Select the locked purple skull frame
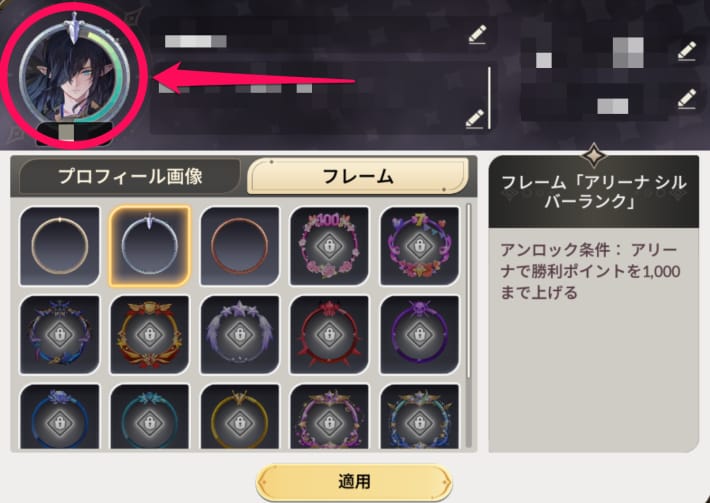Screen dimensions: 710x503 (x=419, y=335)
